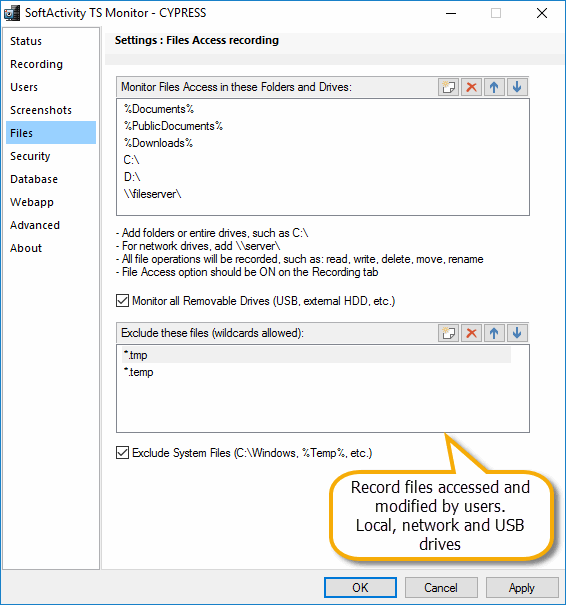Click the OK button
Viewport: 566px width, 605px height.
pos(360,588)
